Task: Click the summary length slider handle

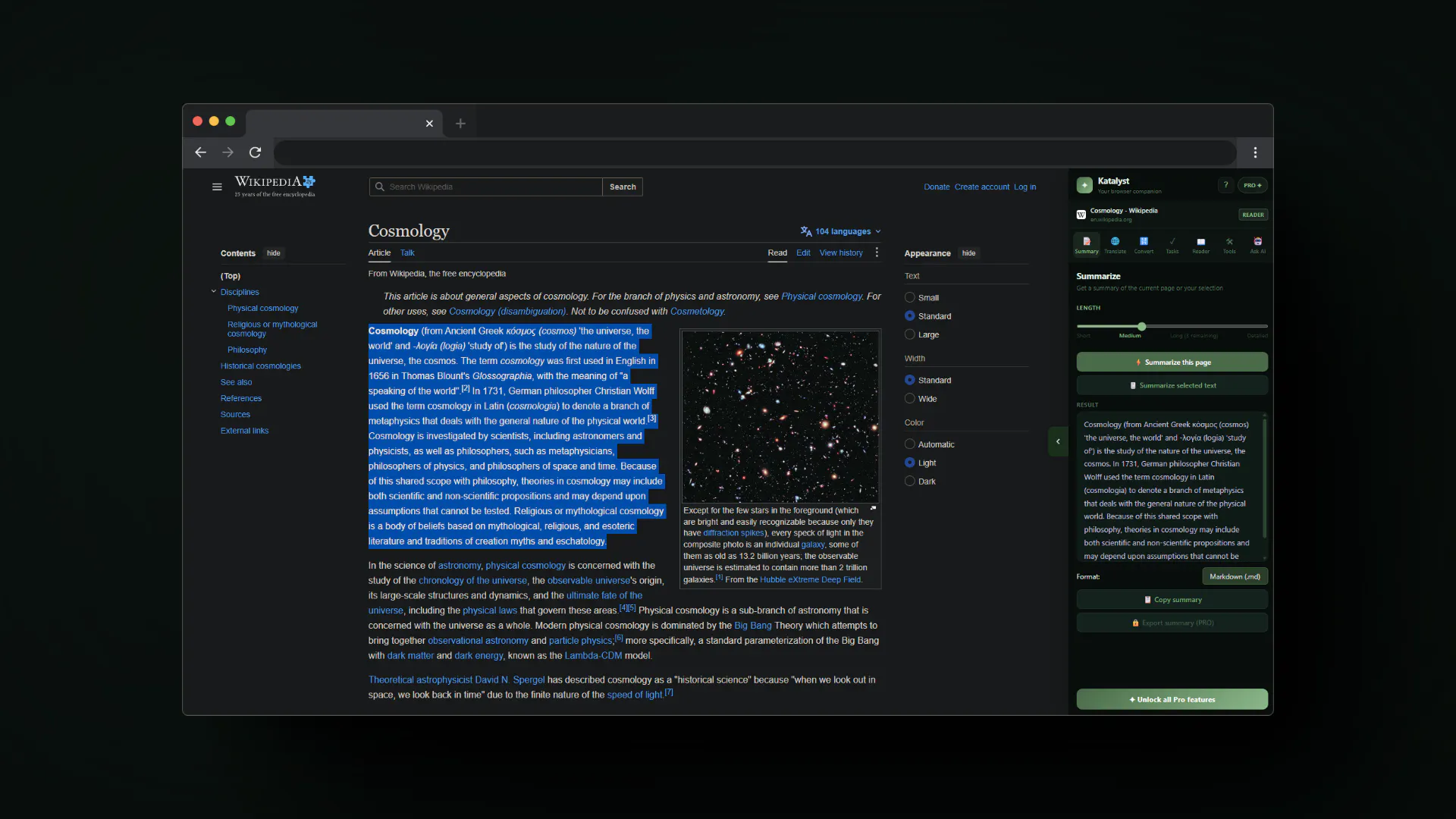Action: (x=1141, y=326)
